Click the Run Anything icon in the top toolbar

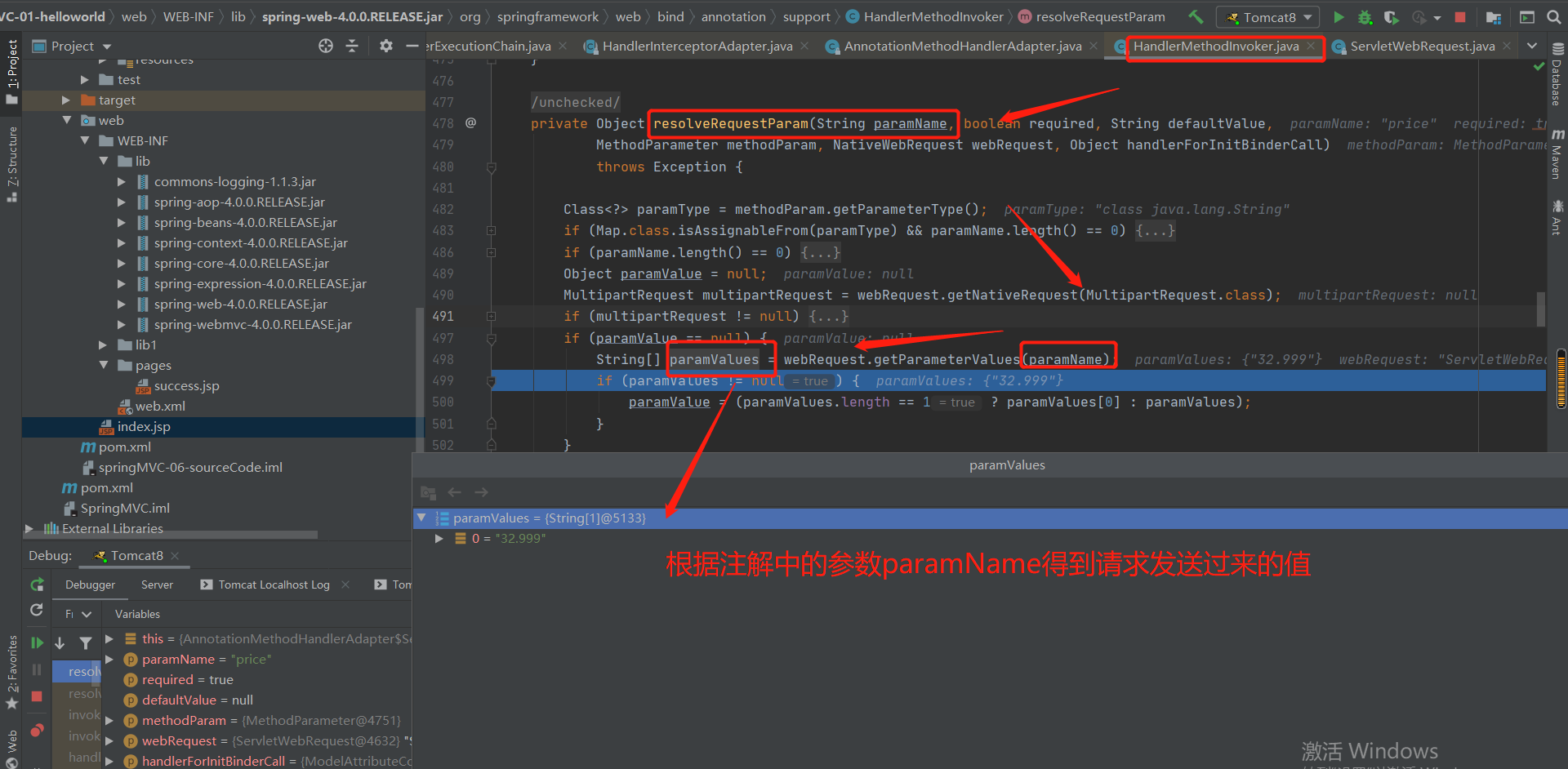(1526, 16)
